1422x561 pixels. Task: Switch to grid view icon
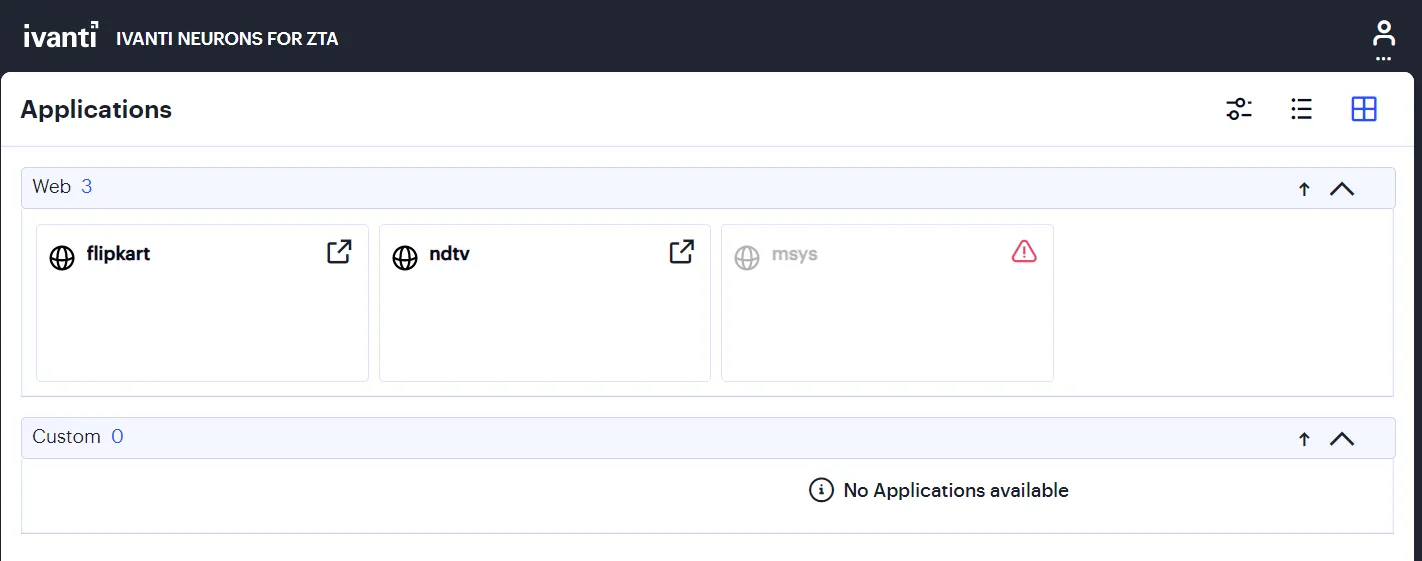pos(1364,109)
